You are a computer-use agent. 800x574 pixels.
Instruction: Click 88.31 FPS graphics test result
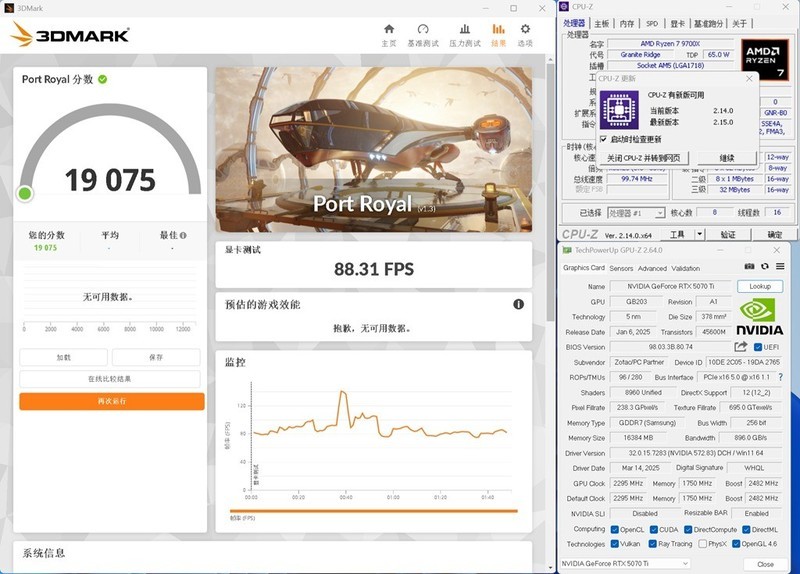coord(374,269)
